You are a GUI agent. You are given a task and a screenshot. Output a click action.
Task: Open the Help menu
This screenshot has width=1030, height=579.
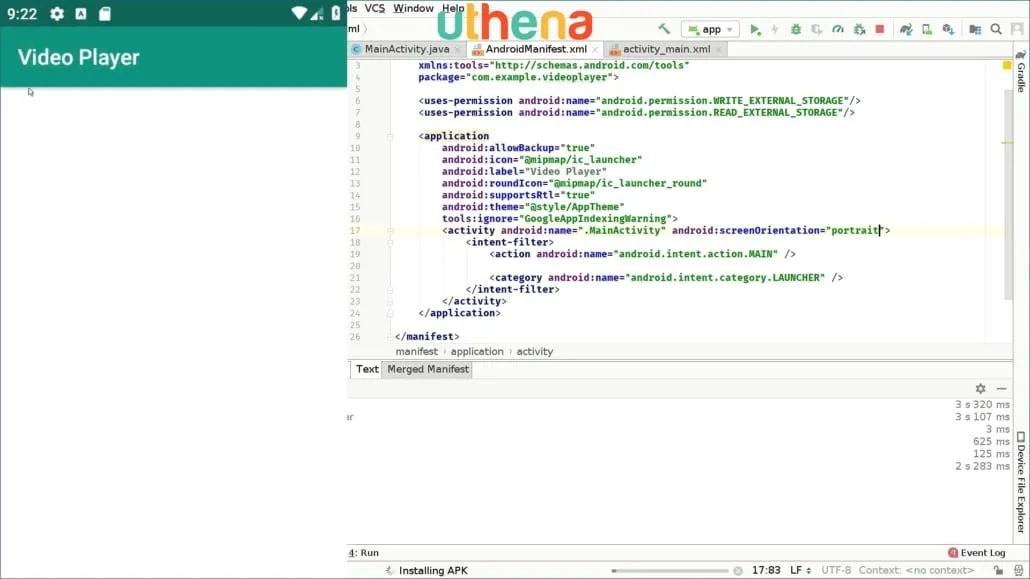pyautogui.click(x=453, y=9)
